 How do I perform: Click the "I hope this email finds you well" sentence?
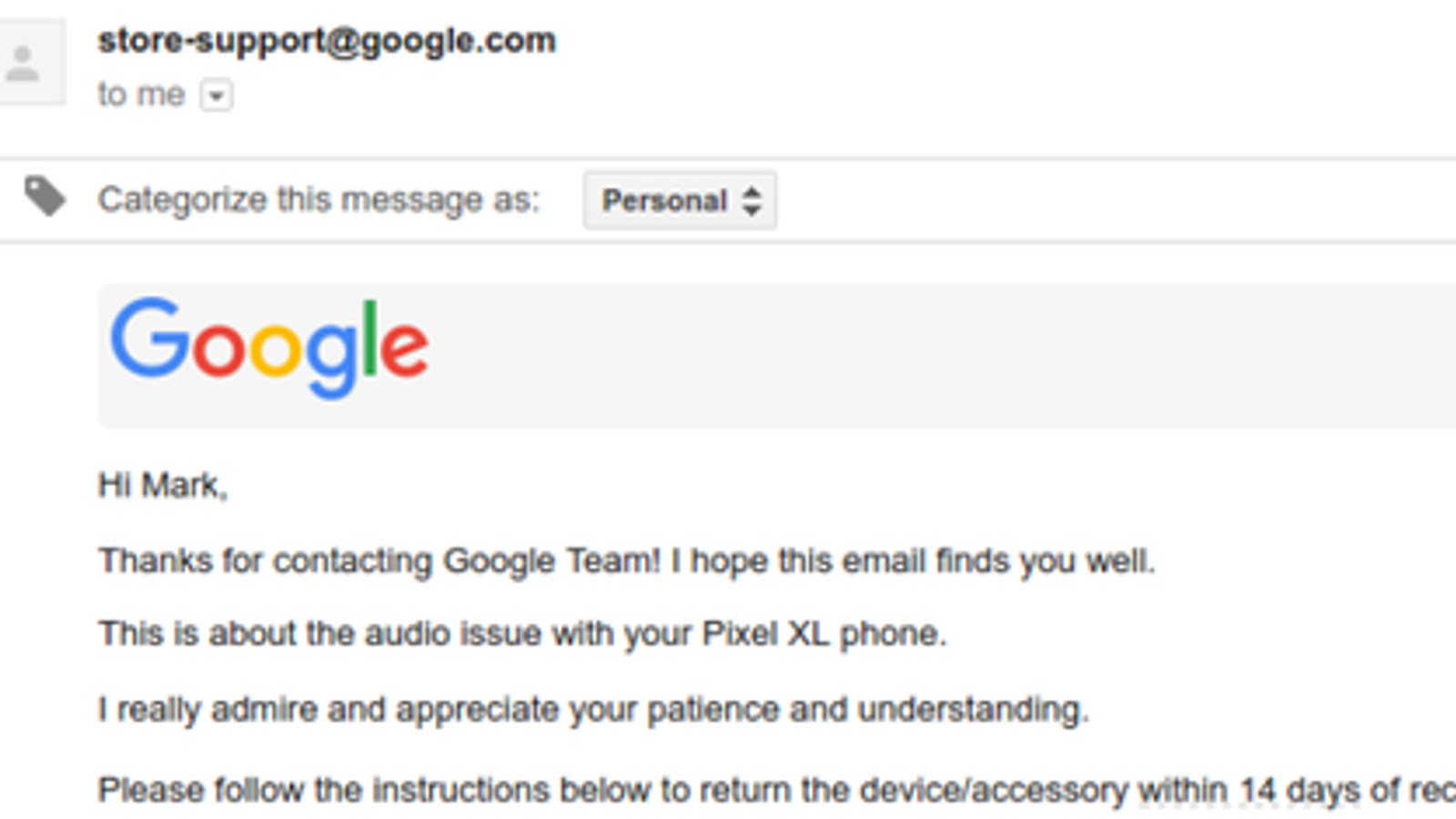pos(914,561)
